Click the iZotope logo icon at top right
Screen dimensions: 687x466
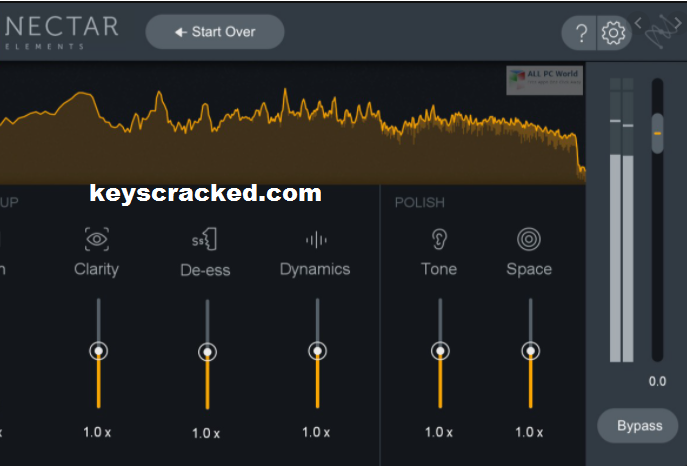pyautogui.click(x=660, y=32)
